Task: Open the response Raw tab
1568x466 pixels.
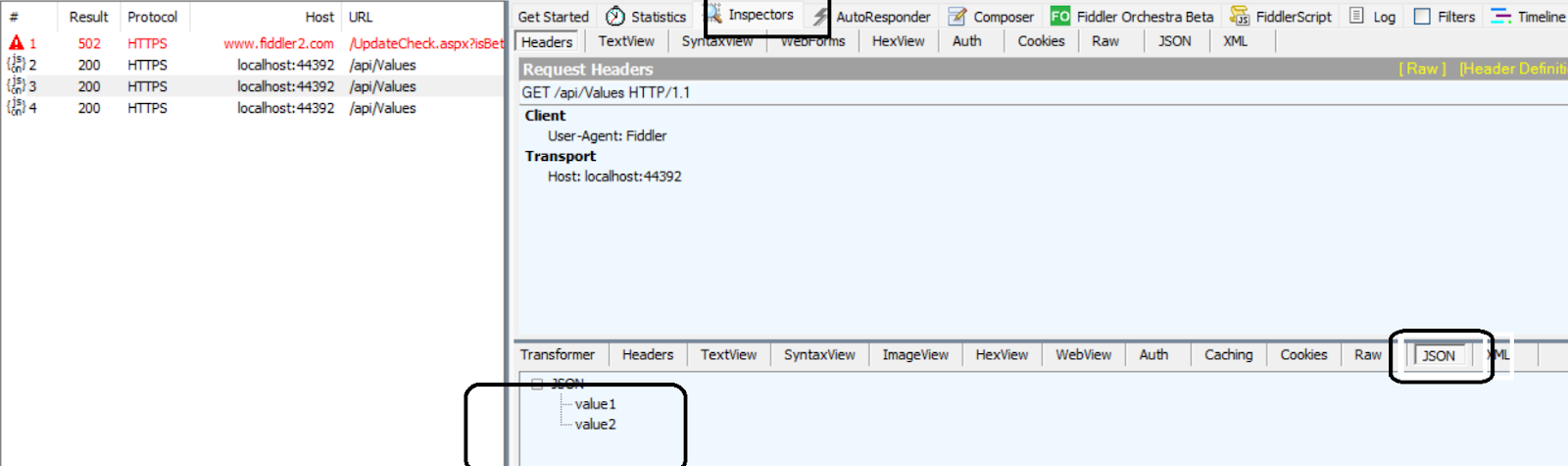Action: click(1368, 355)
